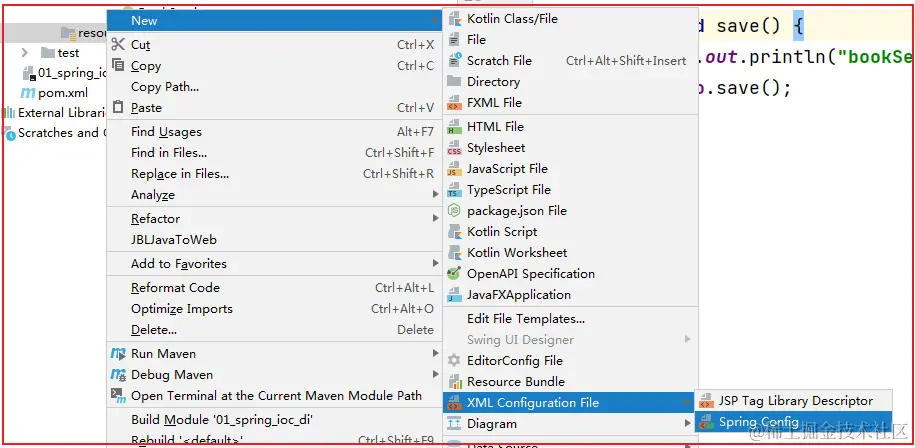Click the Diagram icon

coord(455,424)
